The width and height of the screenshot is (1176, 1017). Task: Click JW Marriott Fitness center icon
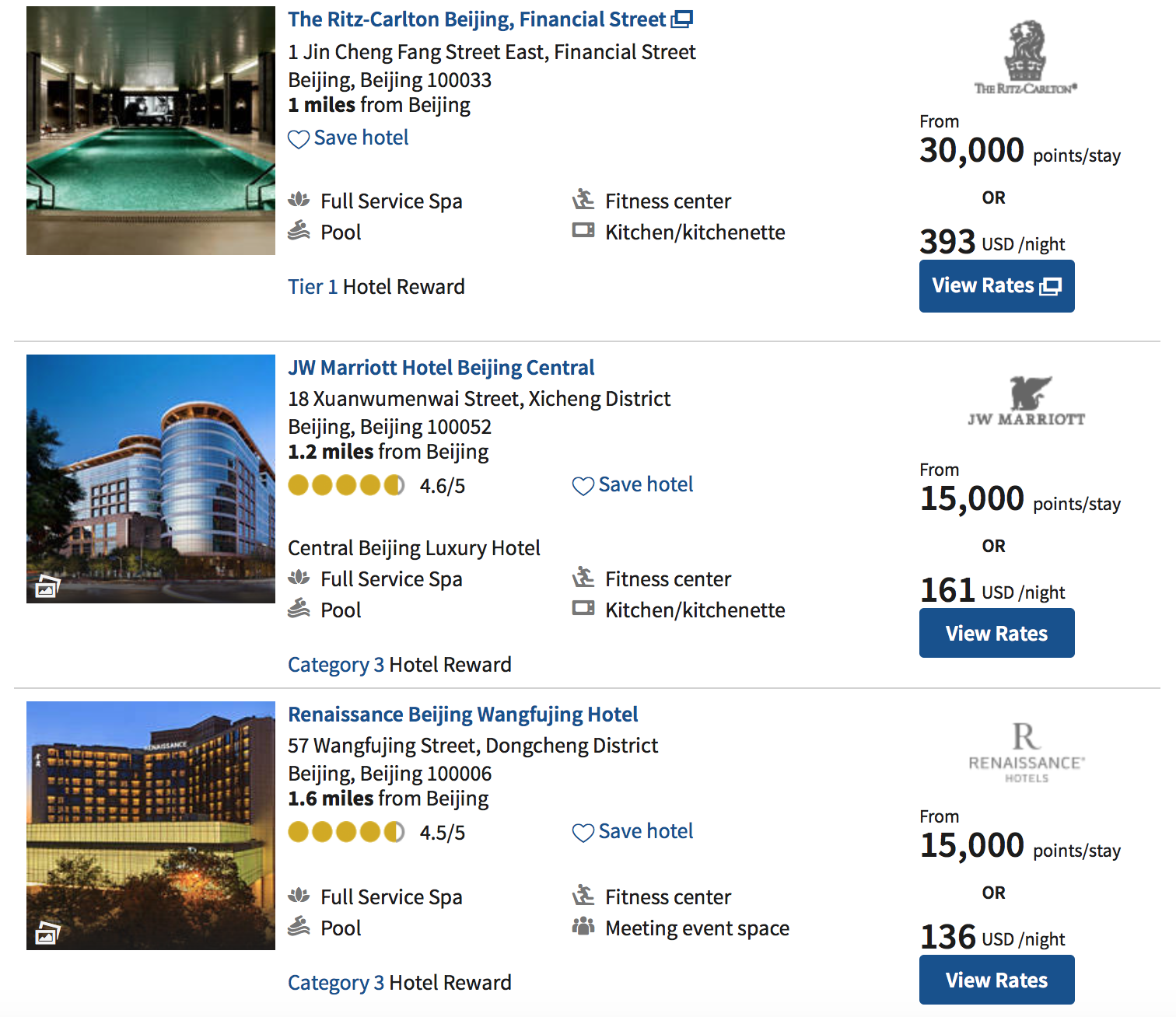click(583, 578)
